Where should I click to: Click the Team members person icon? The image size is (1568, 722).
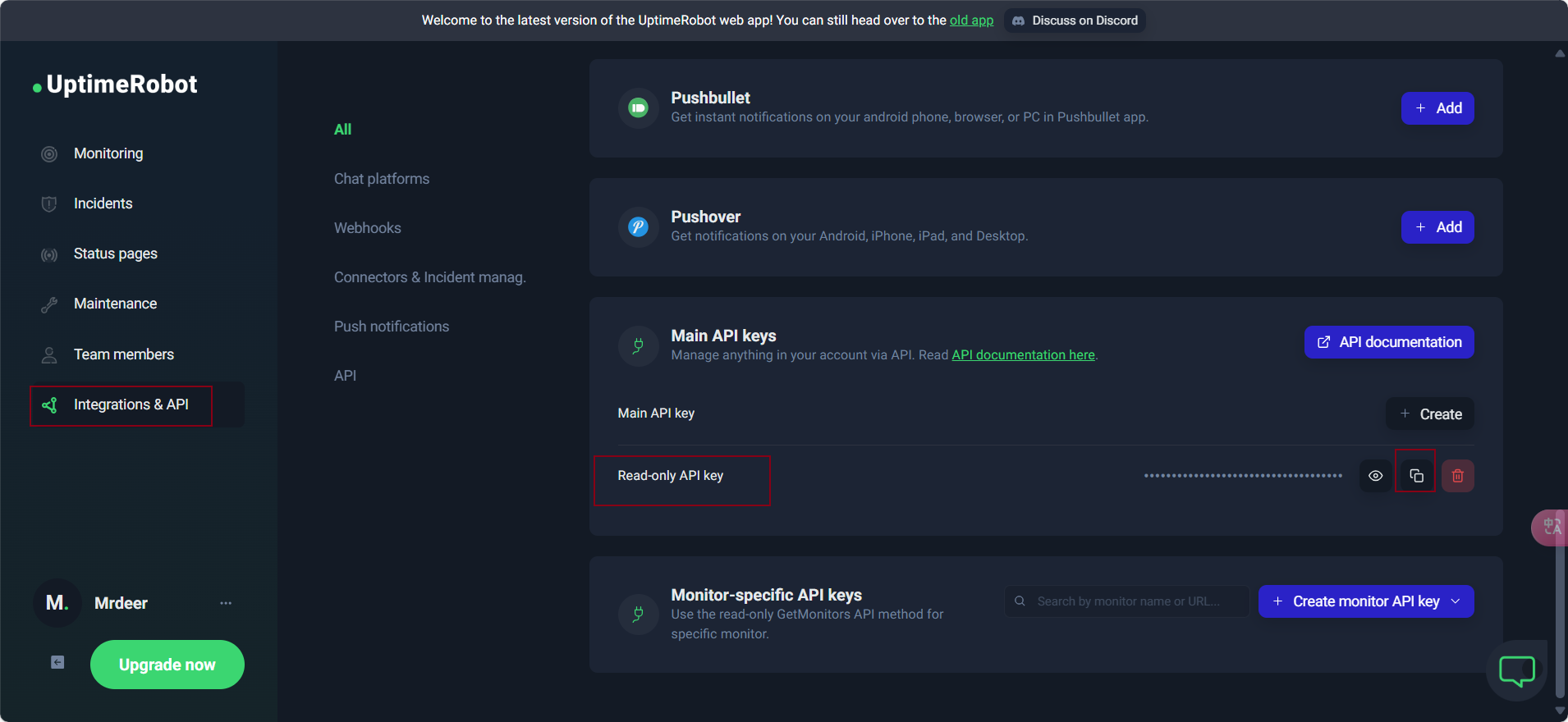[49, 355]
